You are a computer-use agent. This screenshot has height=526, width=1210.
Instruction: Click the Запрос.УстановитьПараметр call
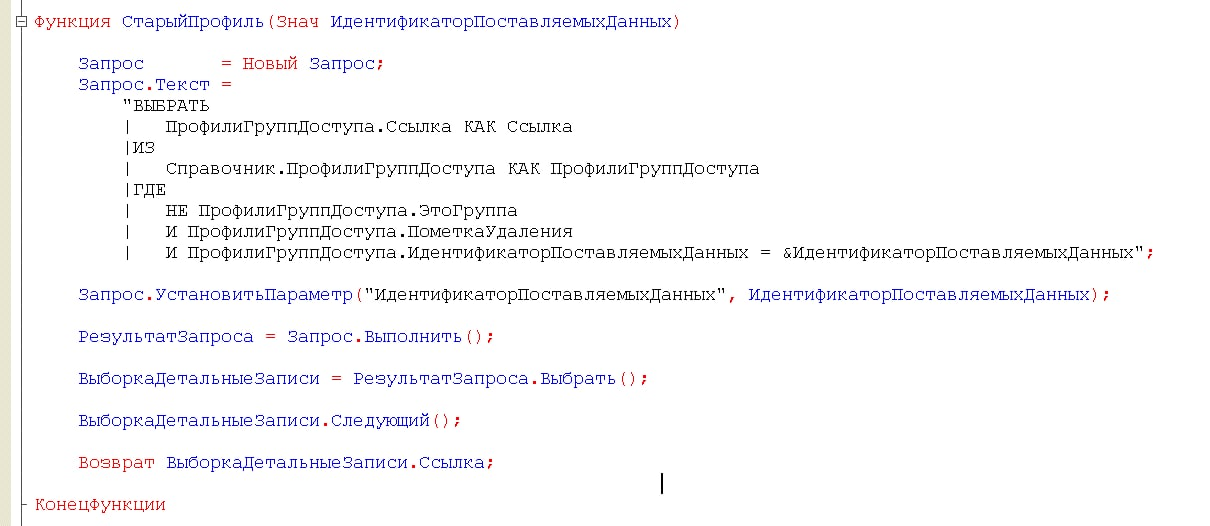[x=594, y=295]
